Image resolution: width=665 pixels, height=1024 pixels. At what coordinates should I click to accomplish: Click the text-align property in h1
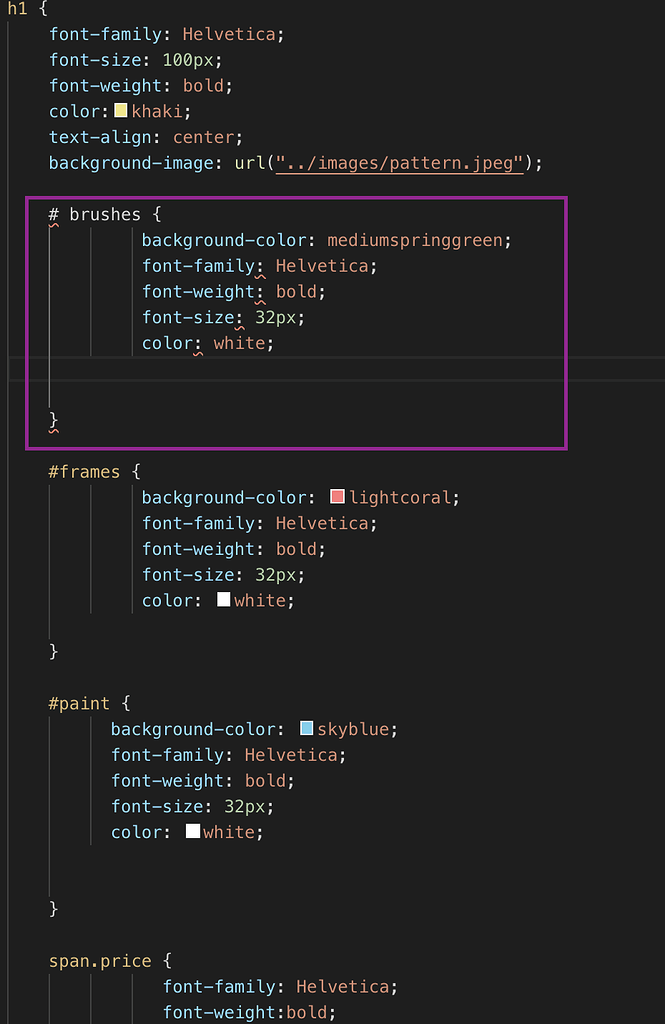pyautogui.click(x=100, y=137)
